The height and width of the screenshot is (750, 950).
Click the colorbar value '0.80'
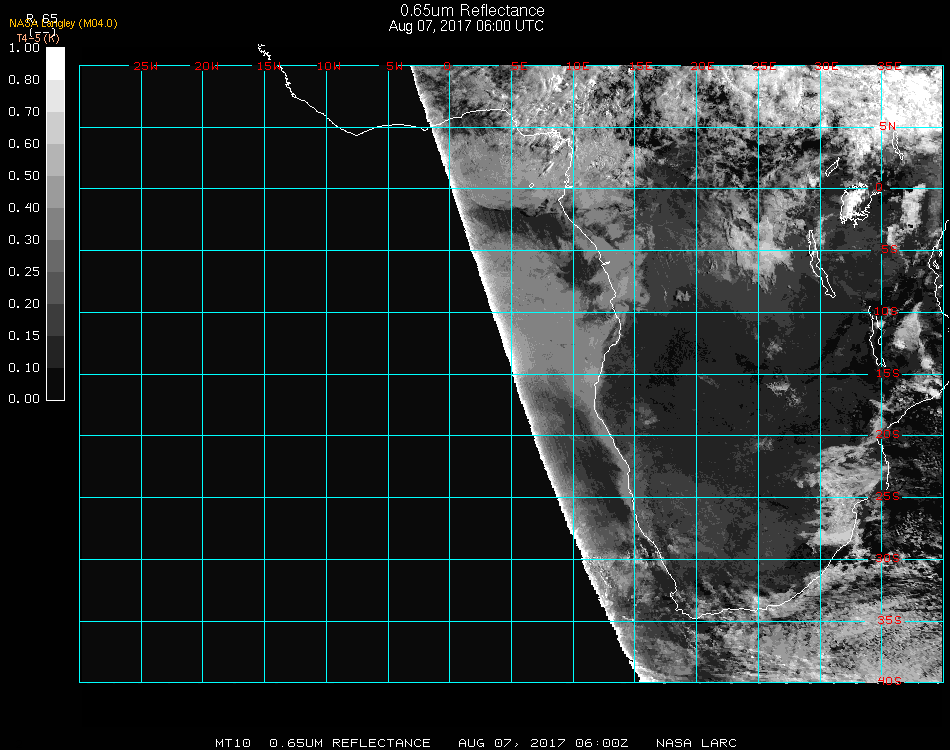tap(24, 79)
